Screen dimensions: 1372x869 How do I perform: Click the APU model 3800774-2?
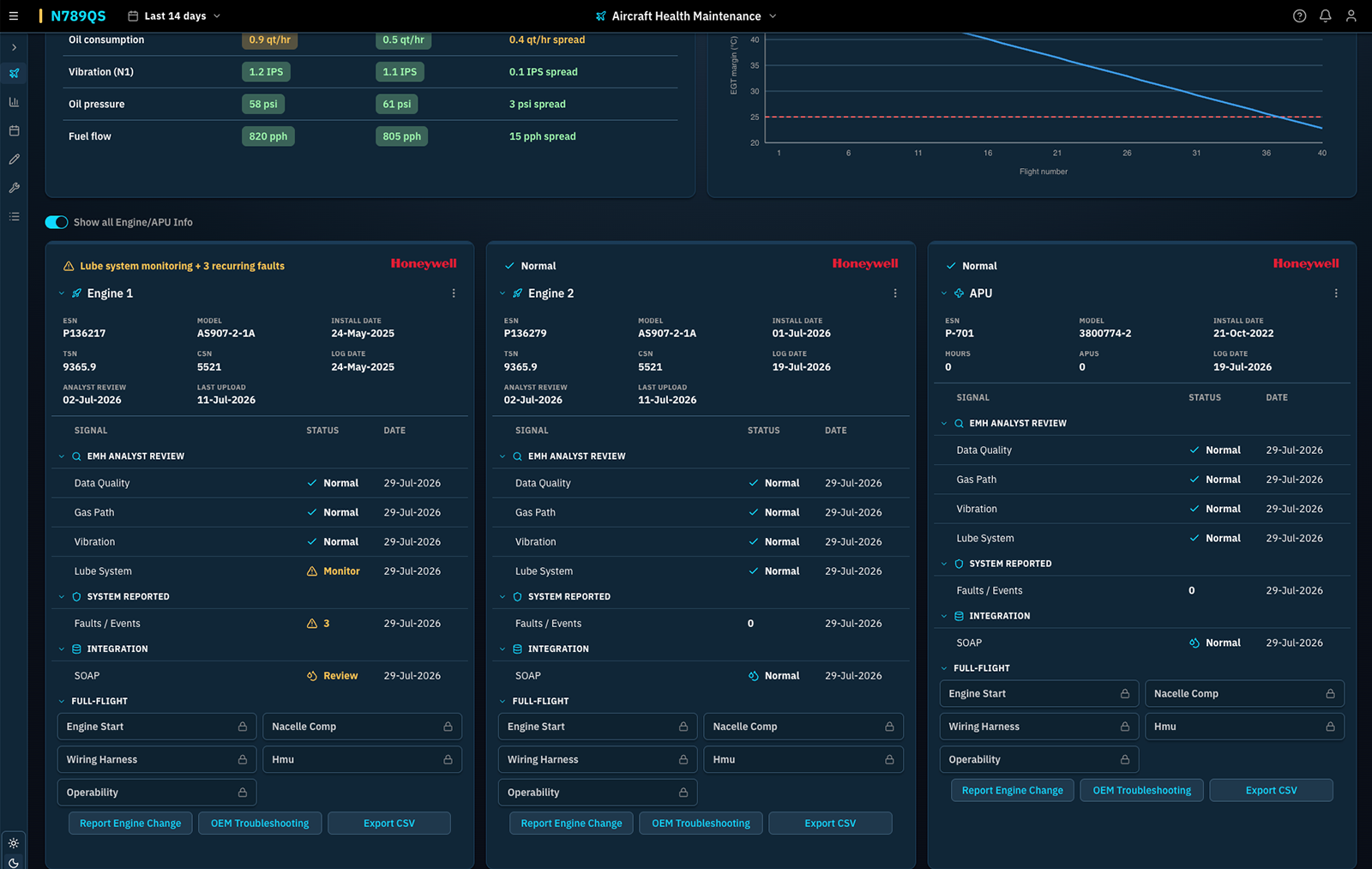coord(1105,334)
